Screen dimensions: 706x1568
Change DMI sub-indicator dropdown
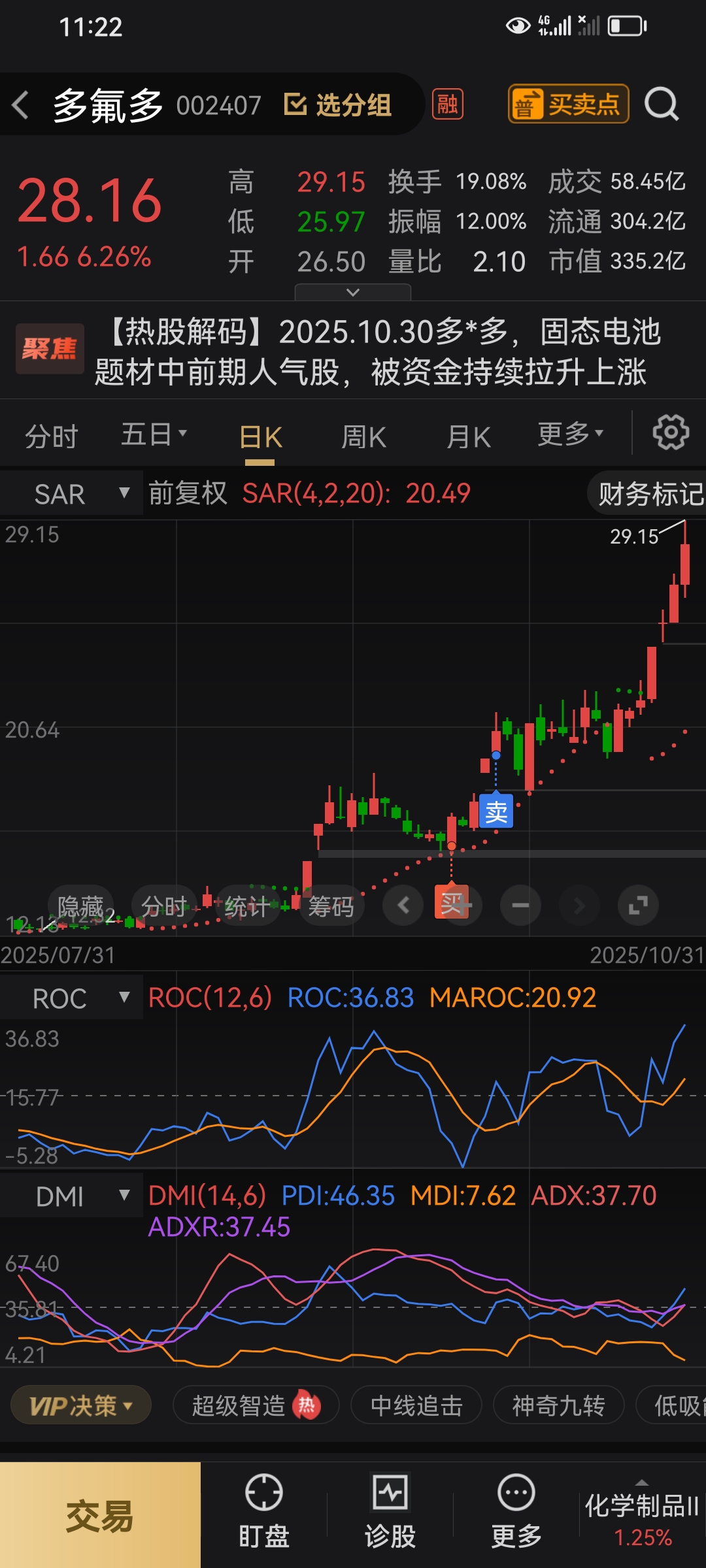tap(72, 1196)
